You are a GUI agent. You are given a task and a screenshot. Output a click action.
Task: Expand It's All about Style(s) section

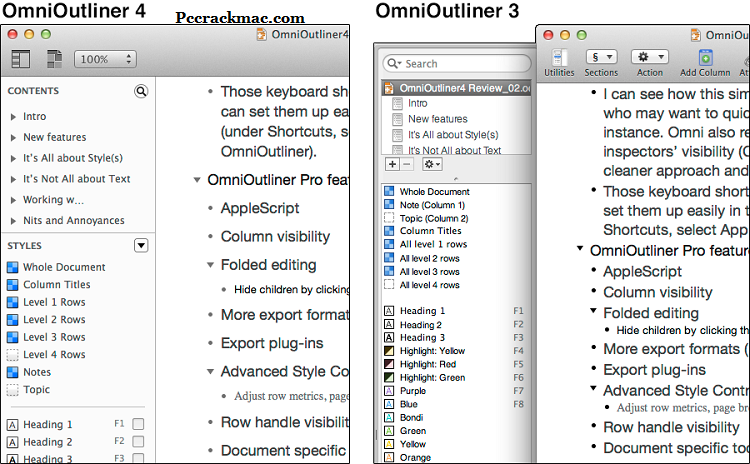click(13, 158)
